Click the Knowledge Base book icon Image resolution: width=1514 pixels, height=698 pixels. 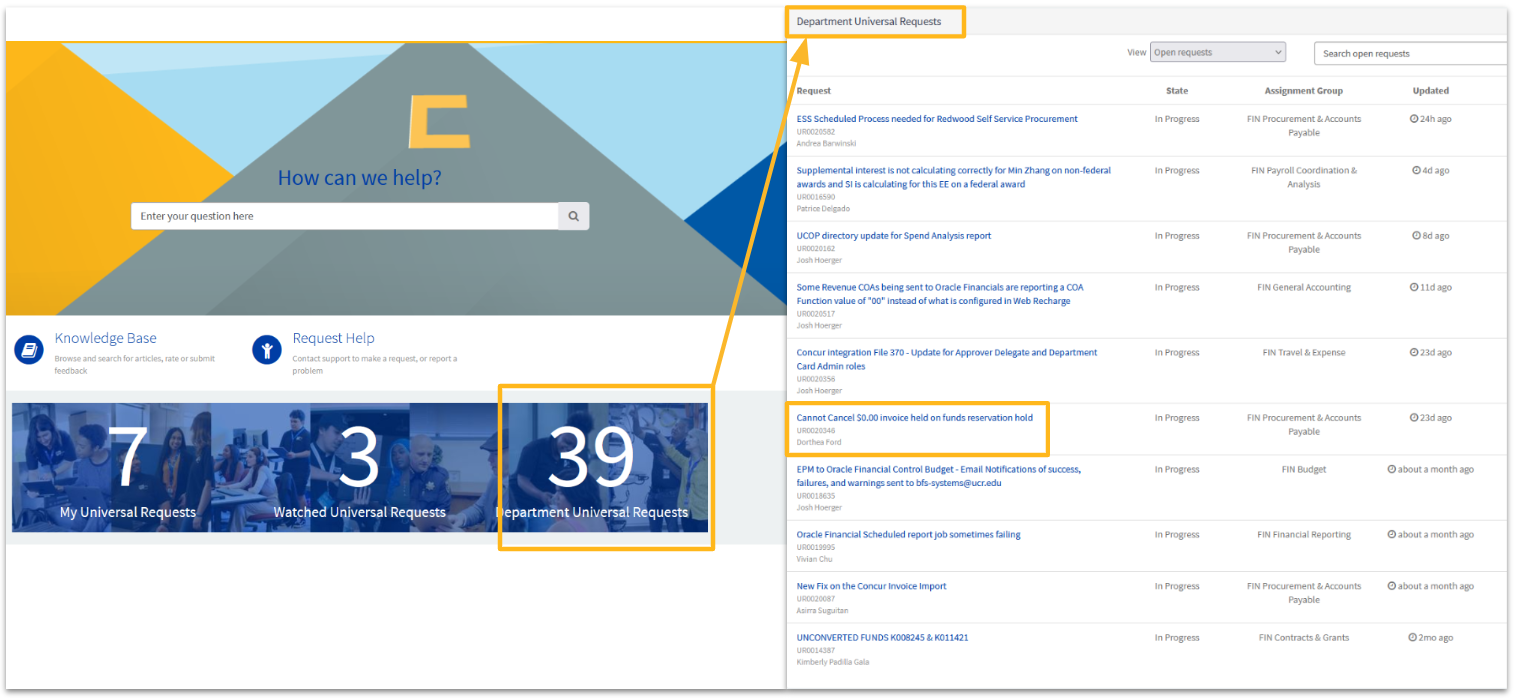tap(29, 350)
